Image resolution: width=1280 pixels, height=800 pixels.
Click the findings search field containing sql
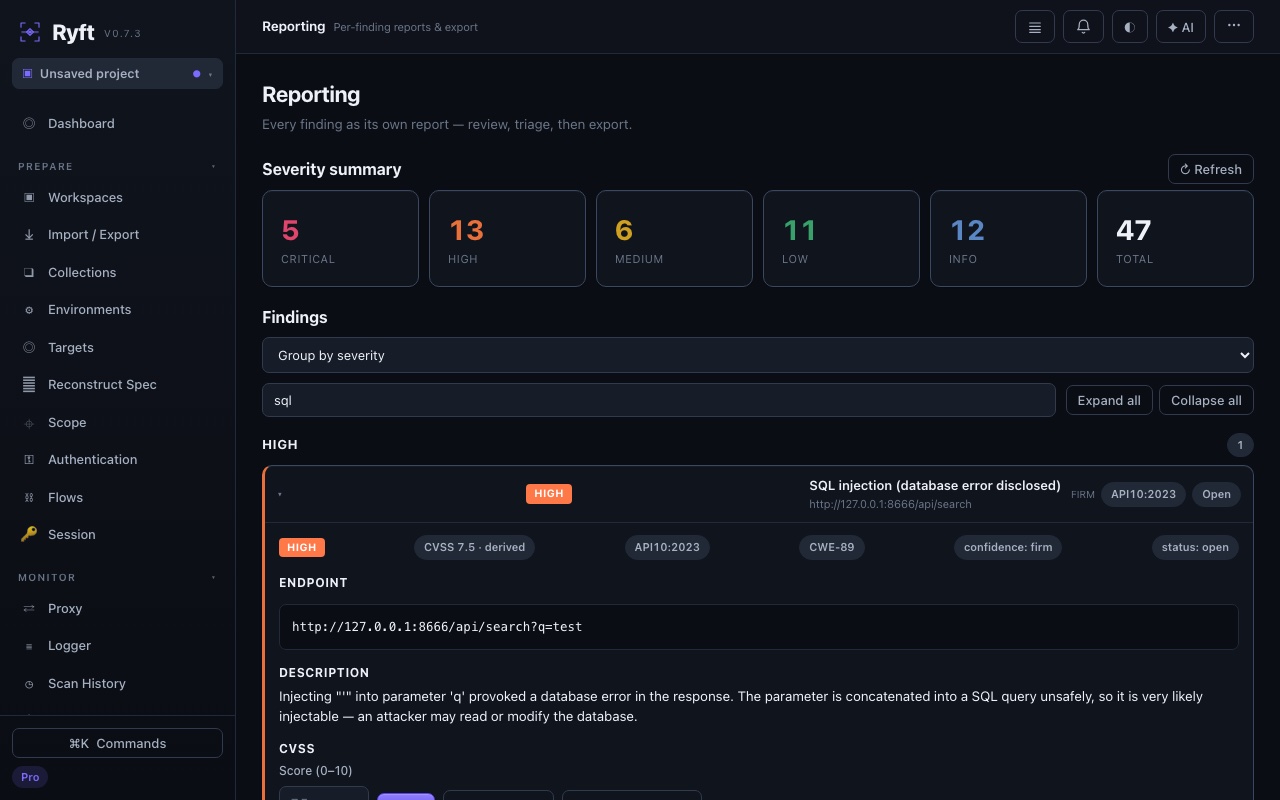coord(658,400)
